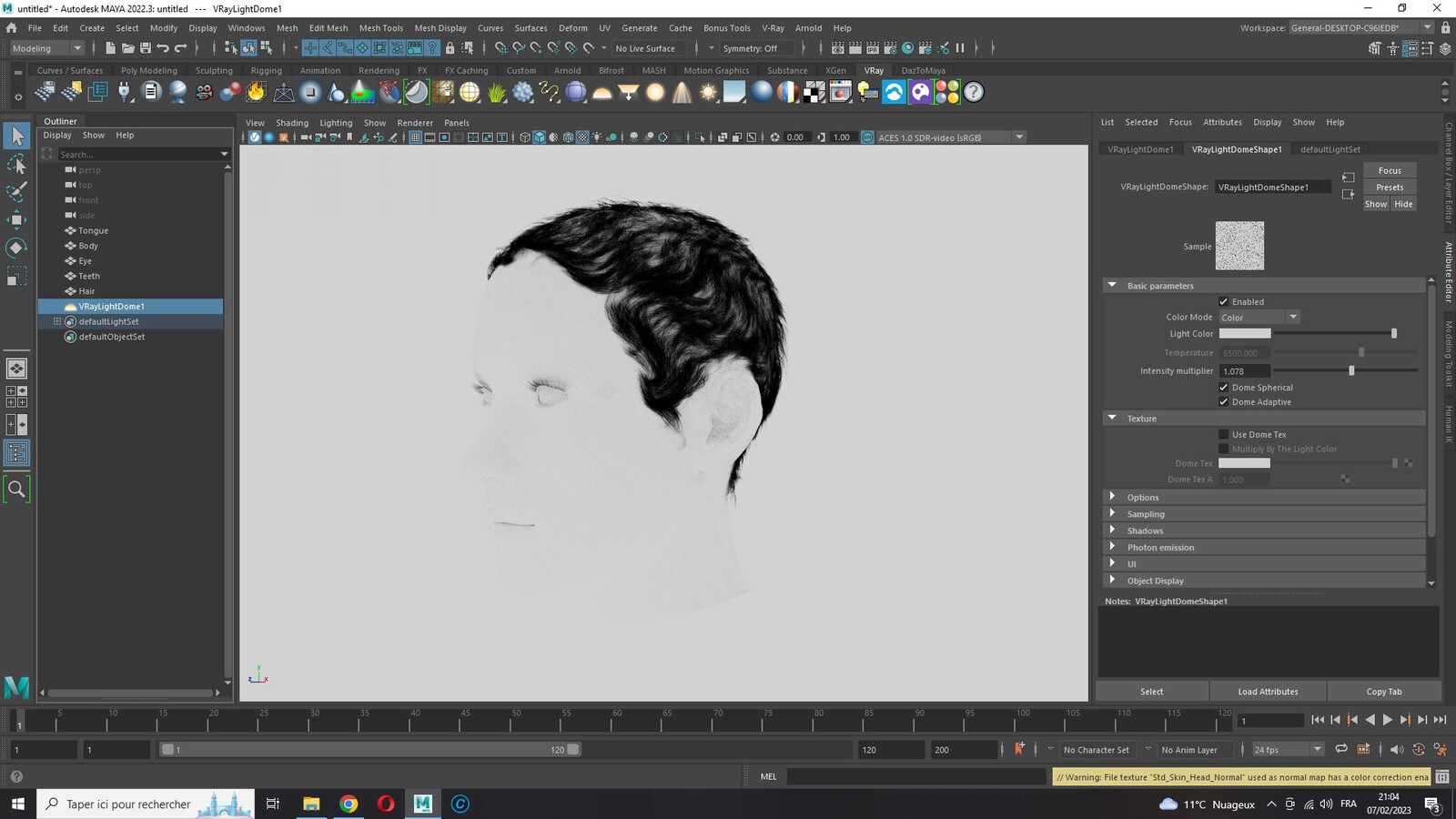Select the Rotate tool in toolbox
Screen dimensions: 1456x819
[x=16, y=248]
